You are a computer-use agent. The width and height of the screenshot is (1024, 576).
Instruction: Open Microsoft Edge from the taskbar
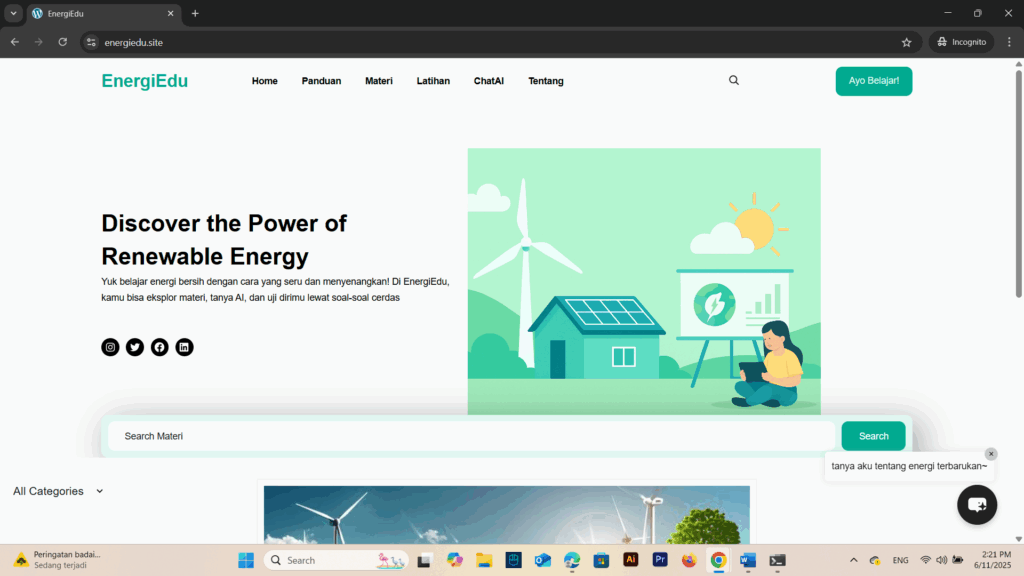(x=572, y=560)
